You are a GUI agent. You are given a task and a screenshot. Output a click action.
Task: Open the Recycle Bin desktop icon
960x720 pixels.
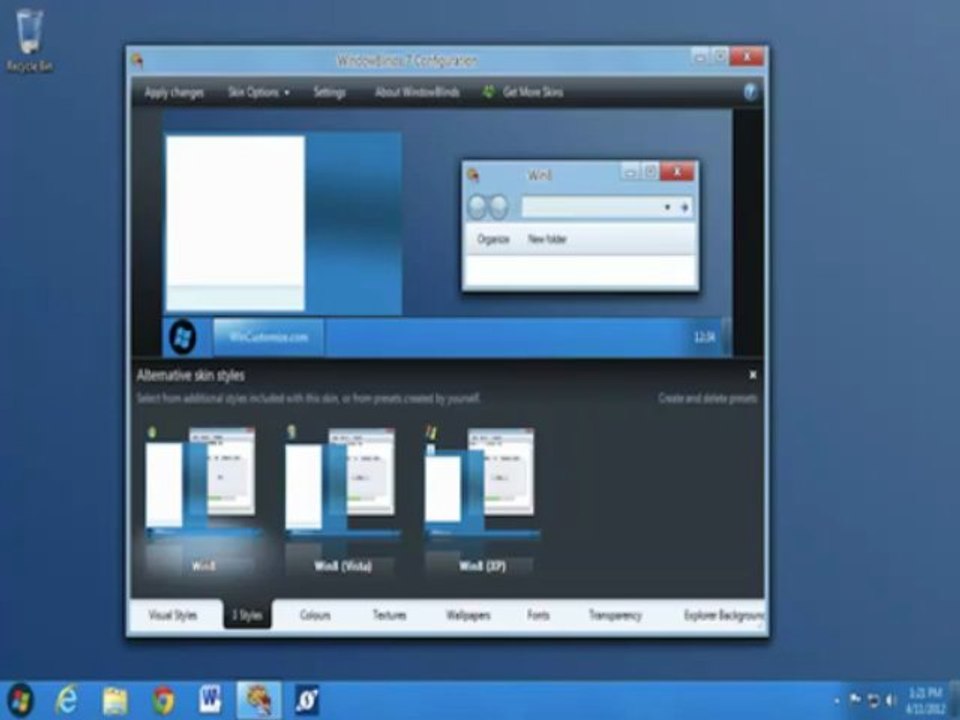point(29,42)
